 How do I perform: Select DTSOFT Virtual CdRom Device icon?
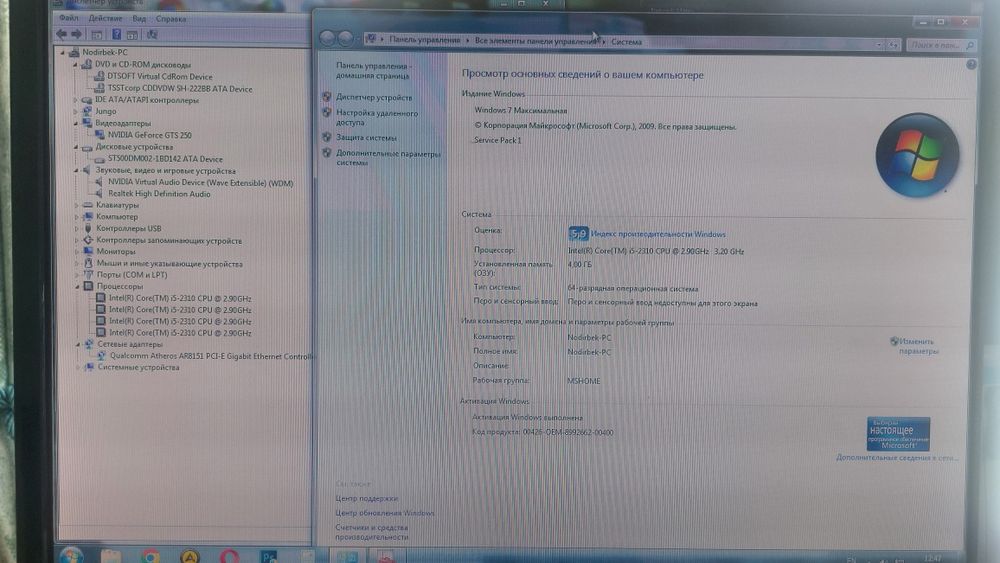[99, 77]
